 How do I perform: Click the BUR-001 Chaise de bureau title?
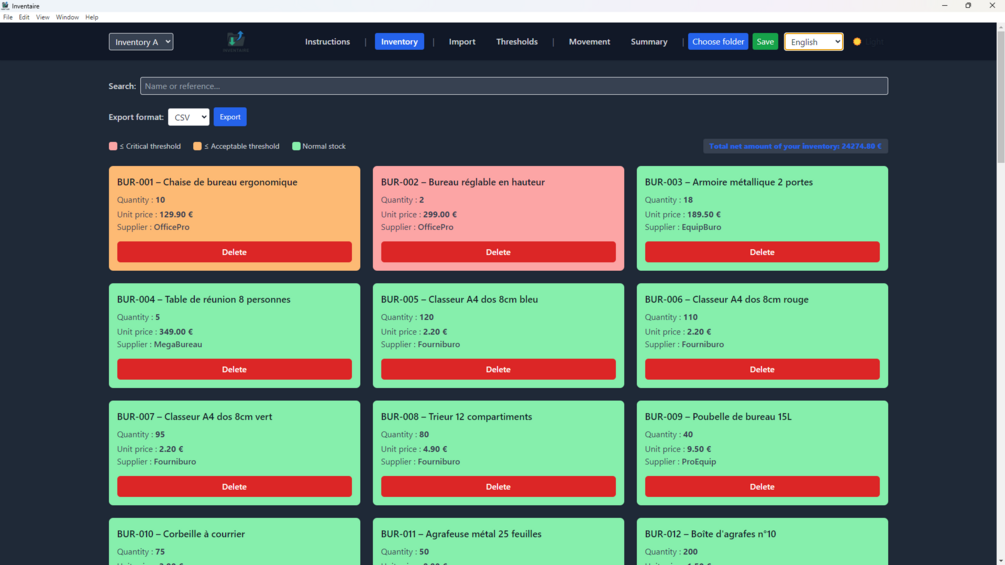coord(207,182)
